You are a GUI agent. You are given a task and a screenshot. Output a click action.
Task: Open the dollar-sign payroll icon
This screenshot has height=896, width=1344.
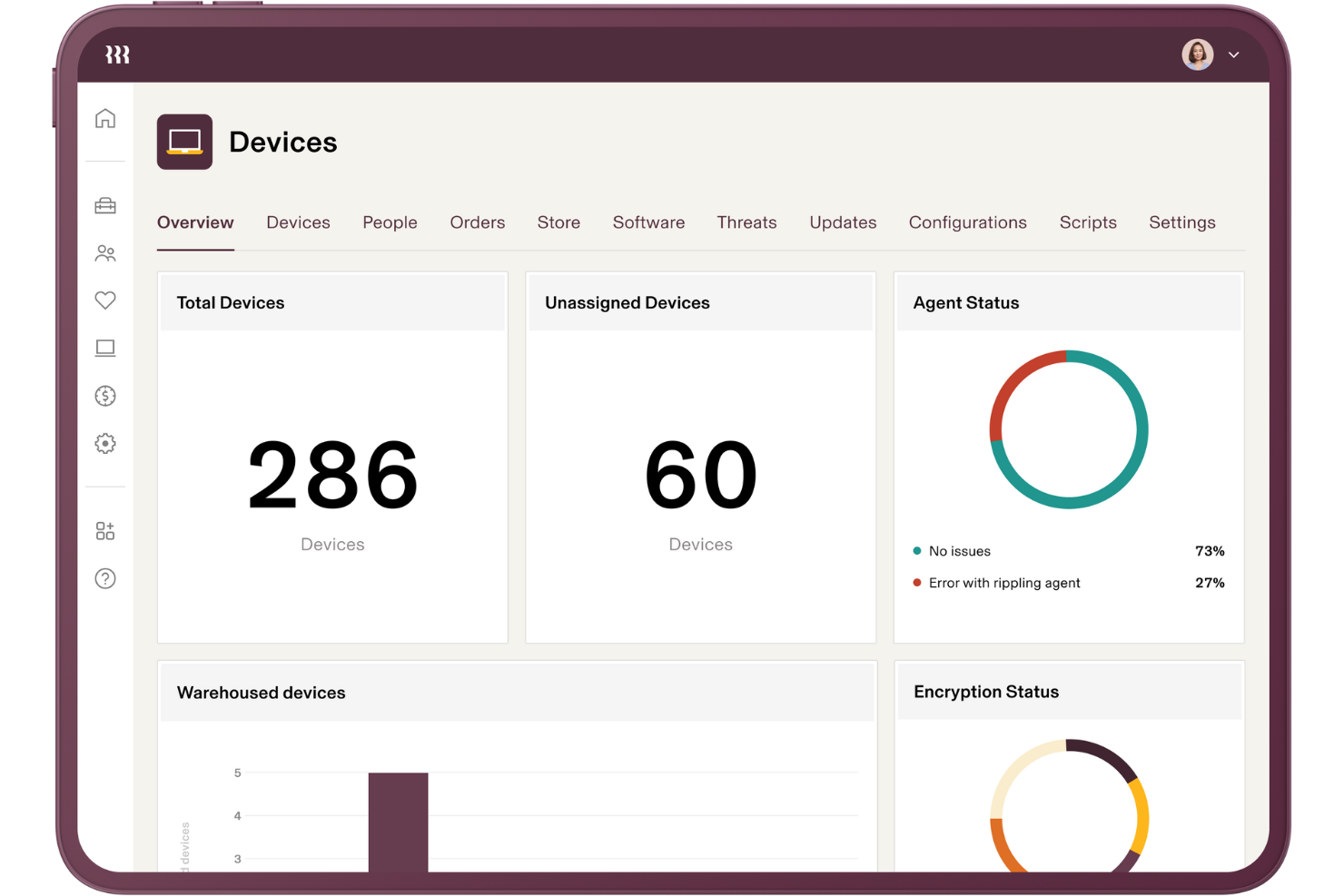(x=105, y=396)
